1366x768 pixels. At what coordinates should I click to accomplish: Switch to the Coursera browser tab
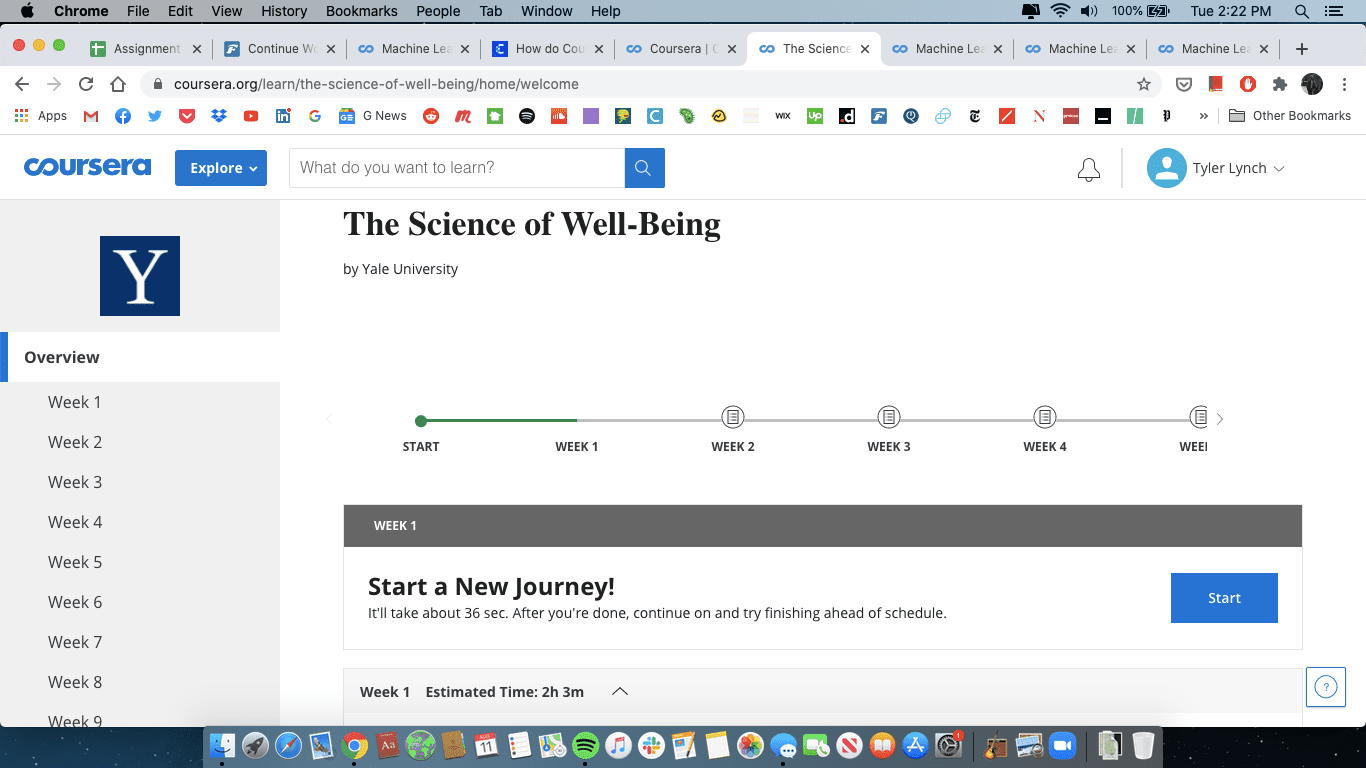tap(681, 49)
